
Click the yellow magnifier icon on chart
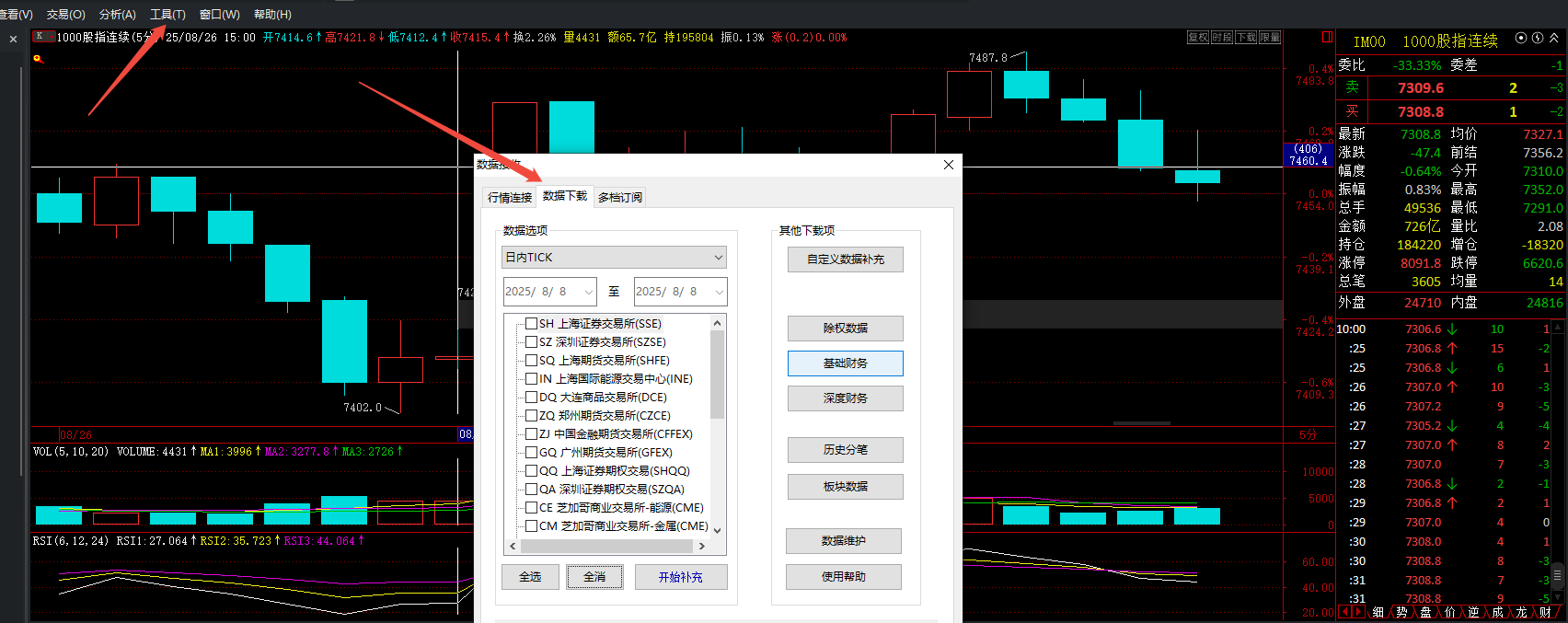pos(38,59)
